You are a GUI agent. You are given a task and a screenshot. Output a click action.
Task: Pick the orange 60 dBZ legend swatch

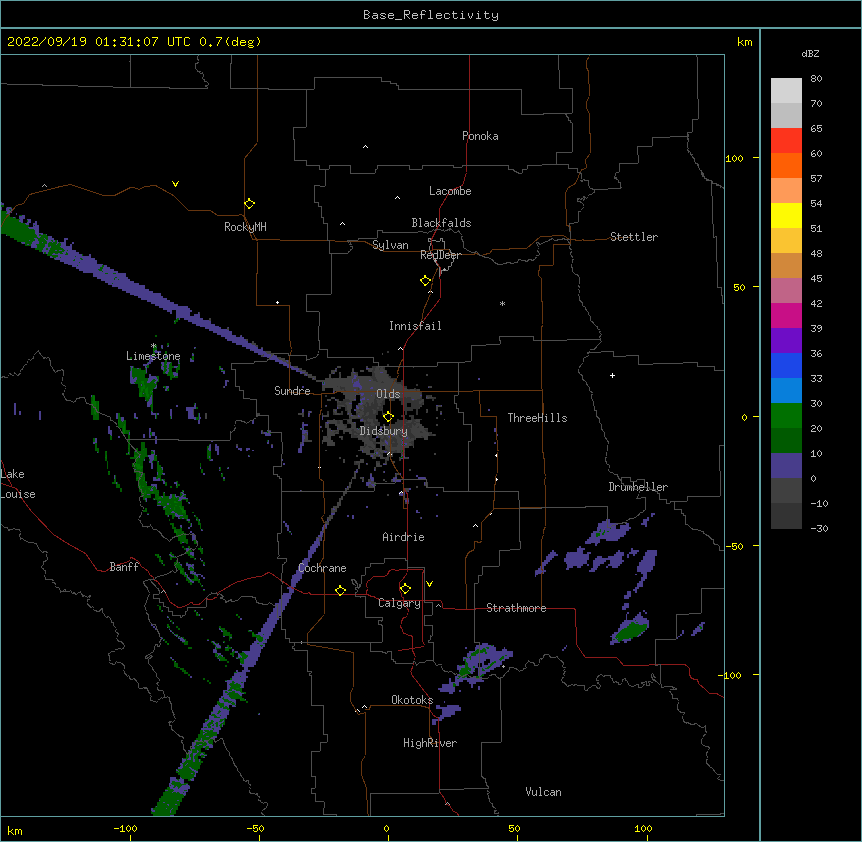click(786, 165)
